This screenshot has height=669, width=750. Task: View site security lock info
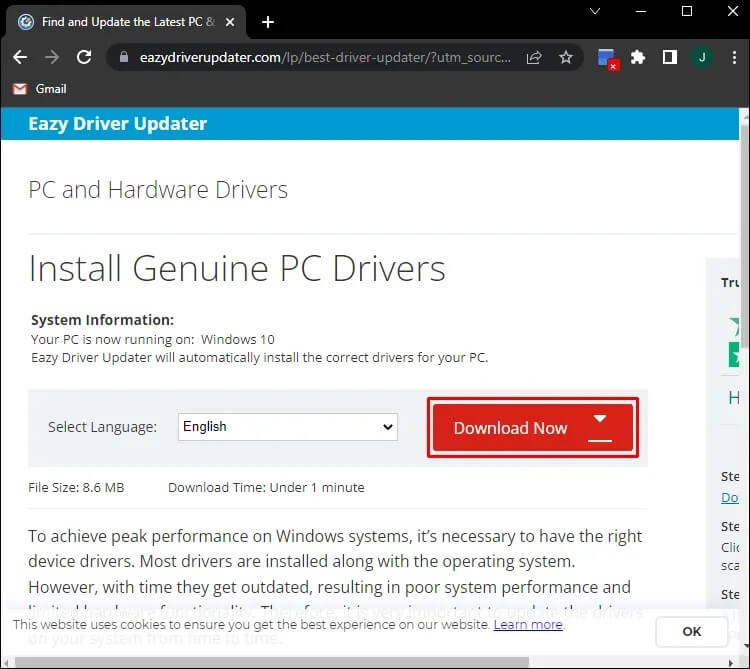(124, 57)
